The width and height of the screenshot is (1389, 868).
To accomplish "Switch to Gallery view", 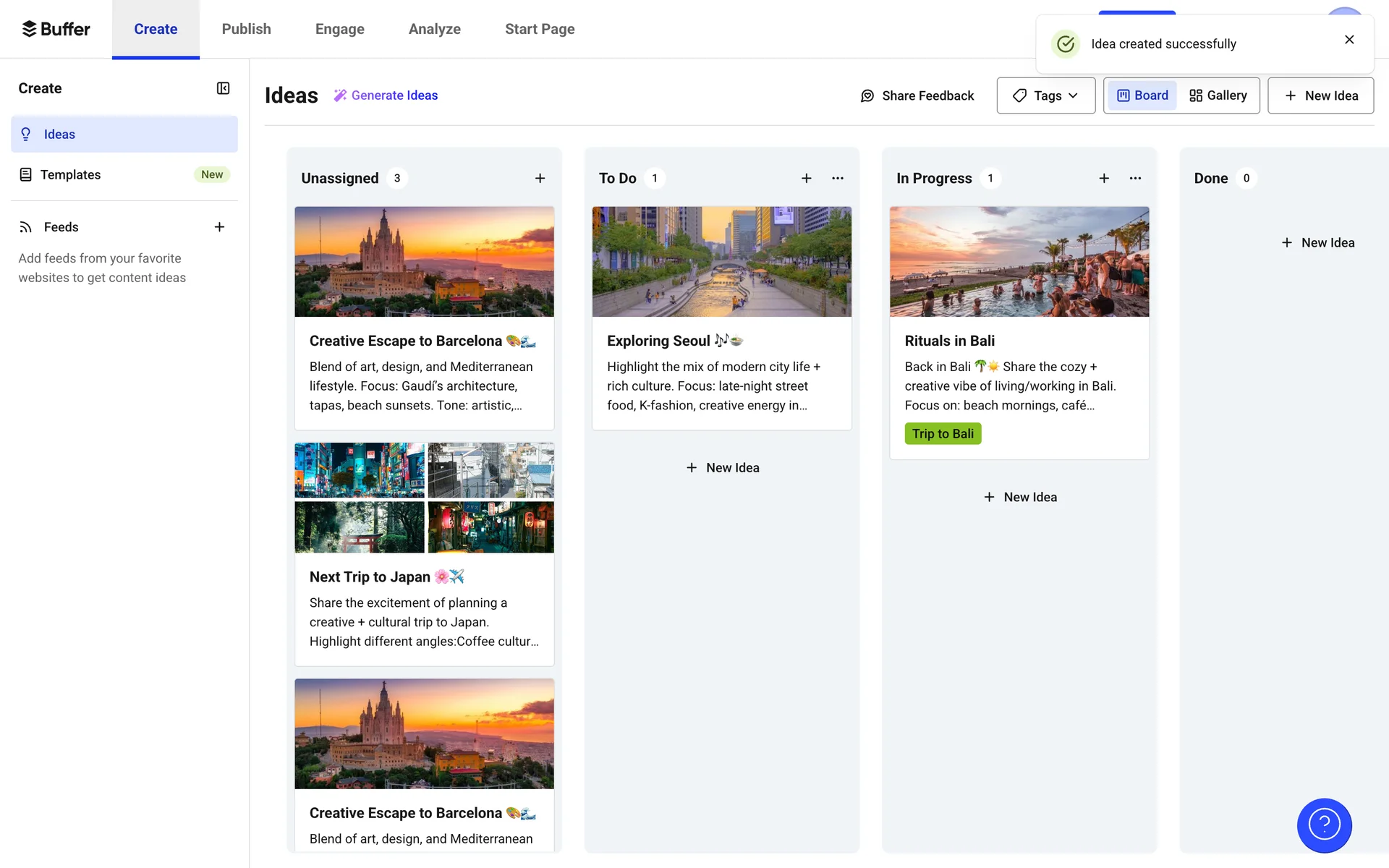I will (1218, 95).
